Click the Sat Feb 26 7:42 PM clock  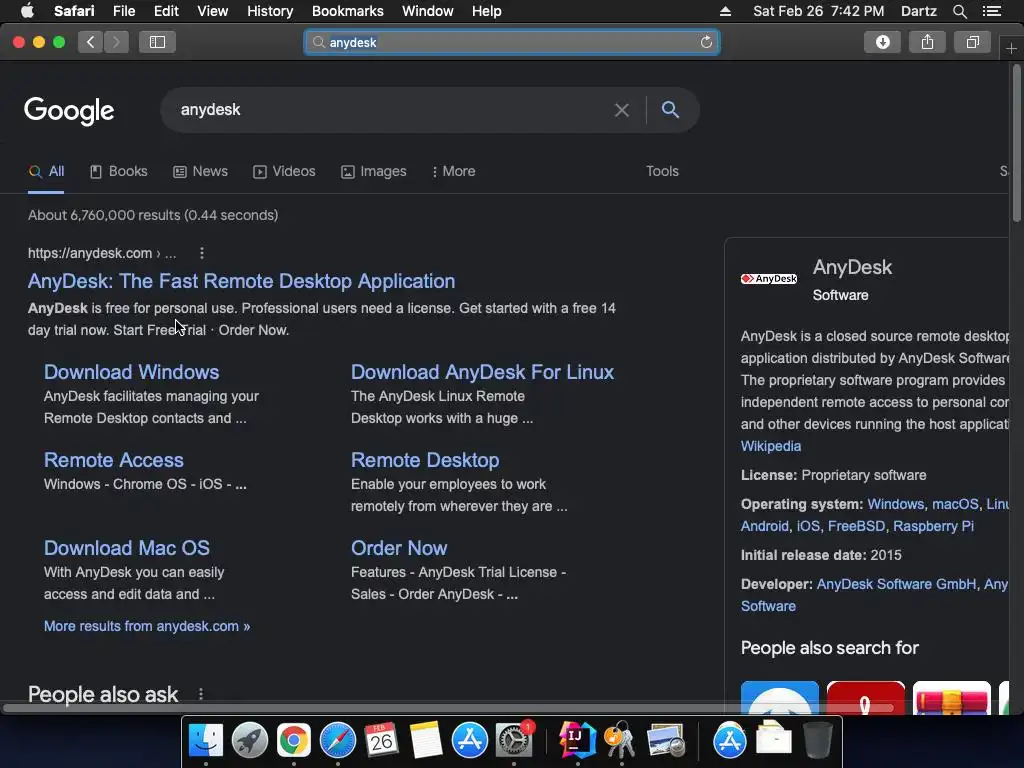(x=818, y=11)
